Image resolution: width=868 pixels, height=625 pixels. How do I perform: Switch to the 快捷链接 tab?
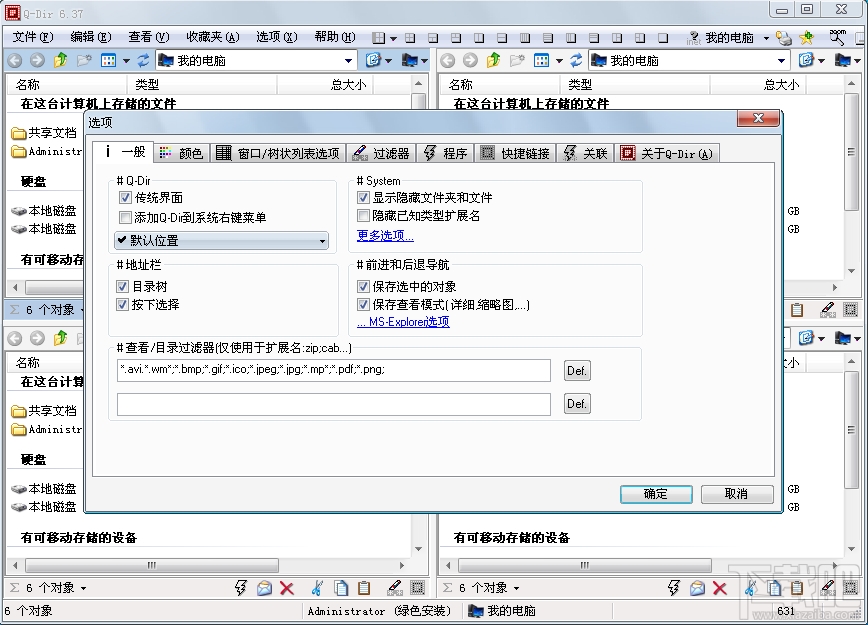515,153
